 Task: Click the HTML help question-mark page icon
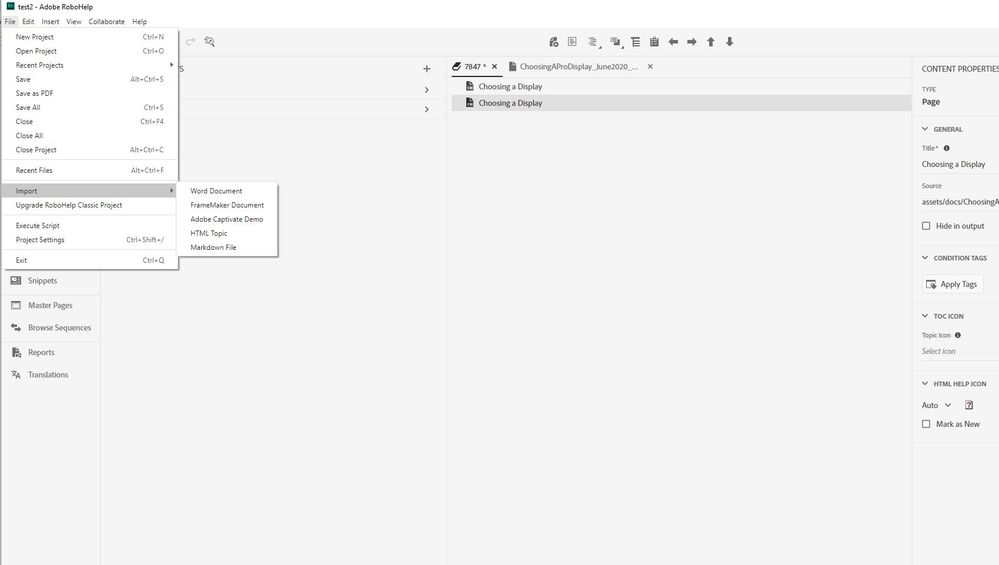click(x=969, y=405)
